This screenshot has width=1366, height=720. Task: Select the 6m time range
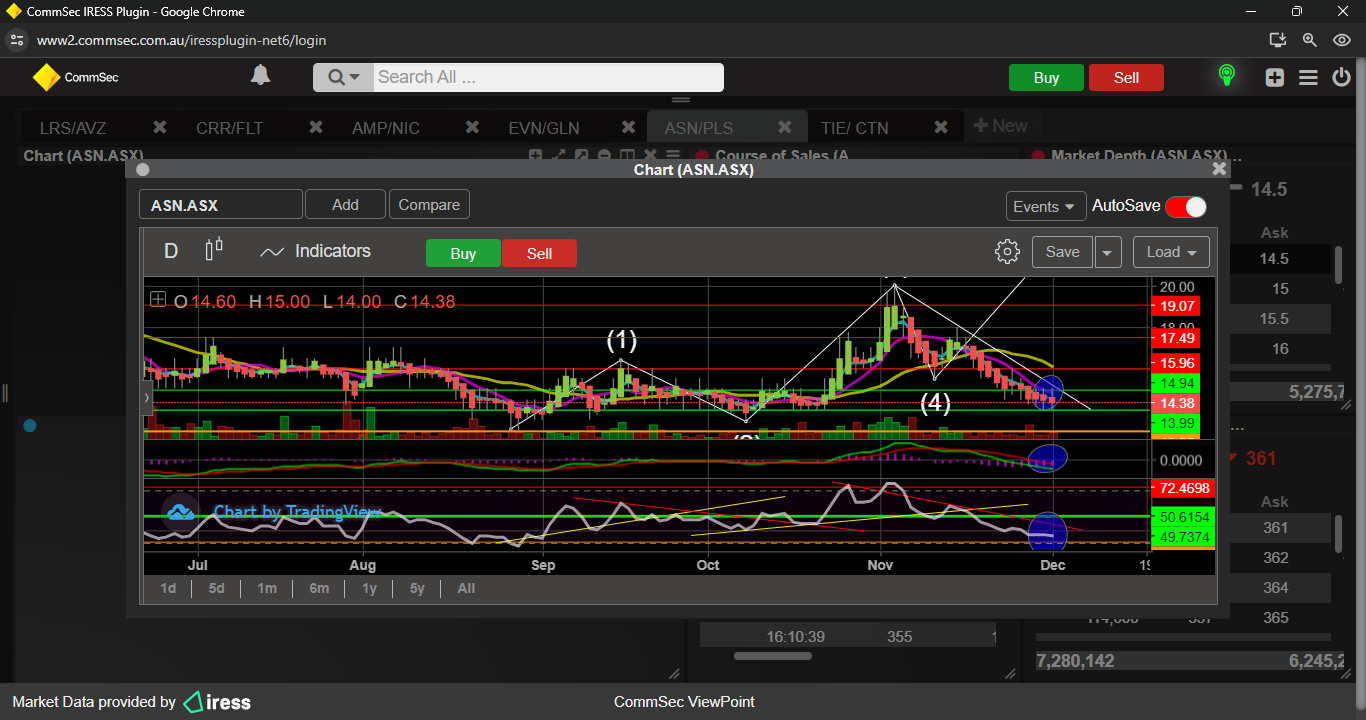click(319, 588)
